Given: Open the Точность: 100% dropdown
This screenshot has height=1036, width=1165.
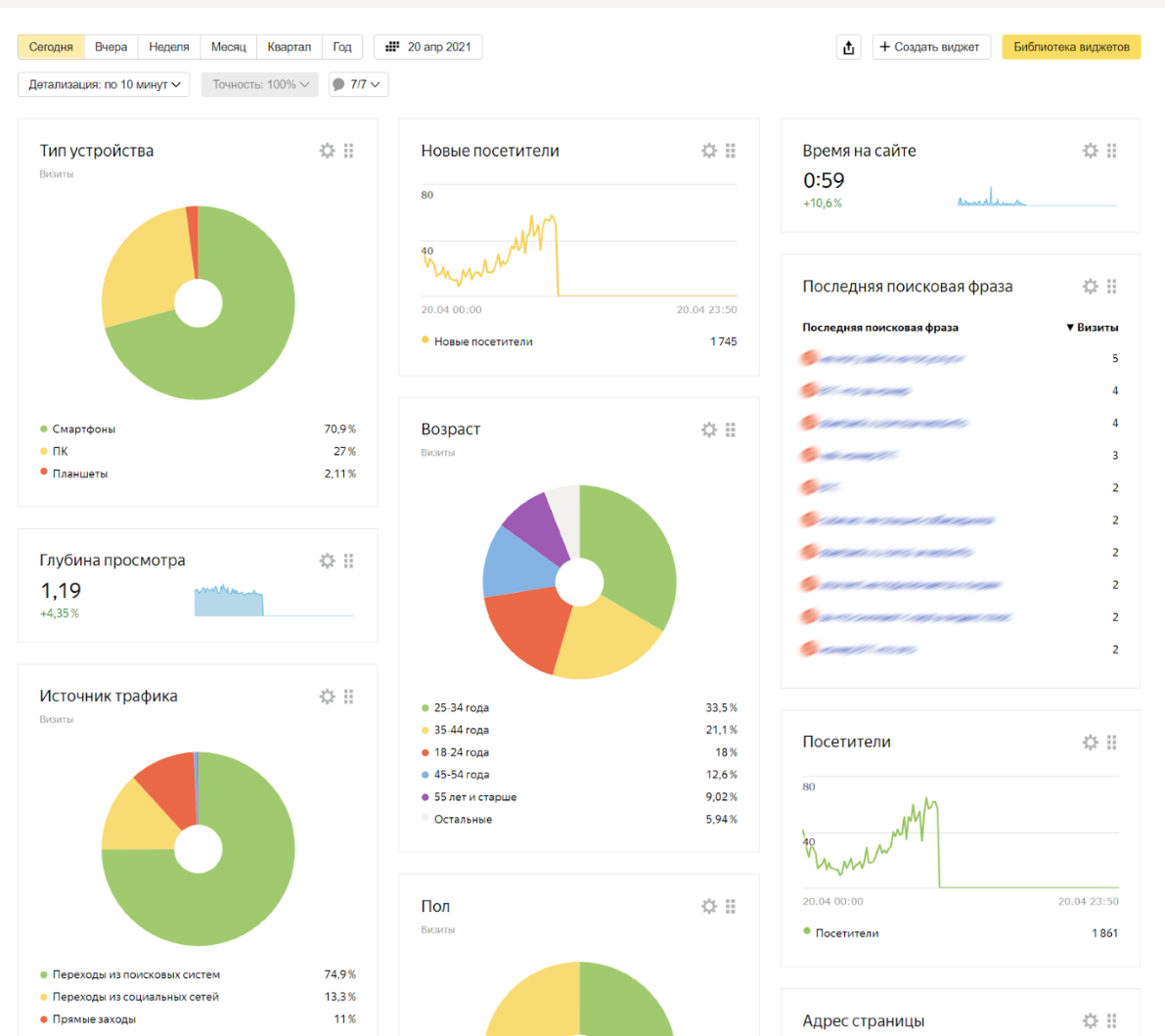Looking at the screenshot, I should (x=260, y=85).
